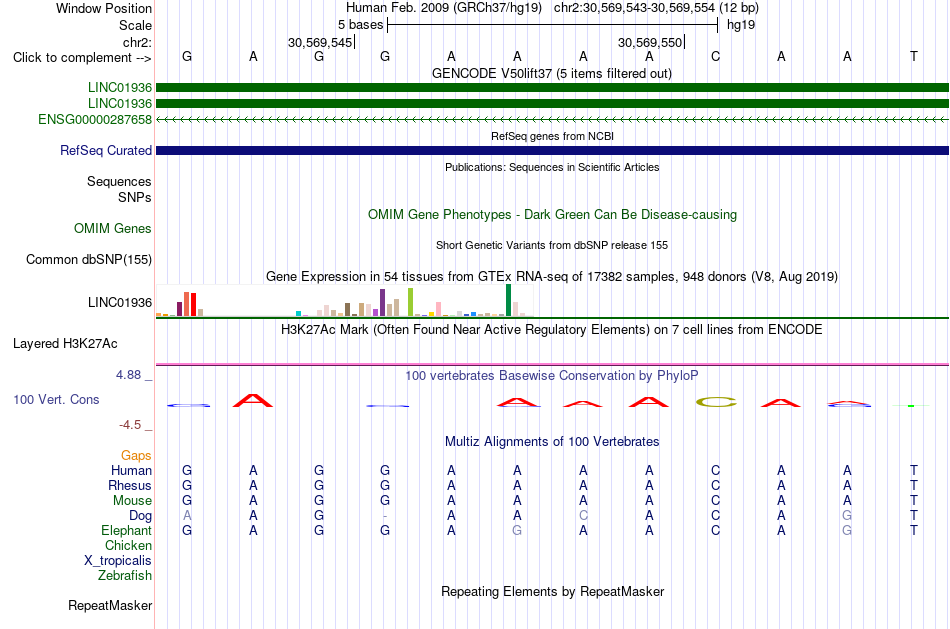This screenshot has height=629, width=950.
Task: Click the Zebrafish species label
Action: click(x=124, y=576)
